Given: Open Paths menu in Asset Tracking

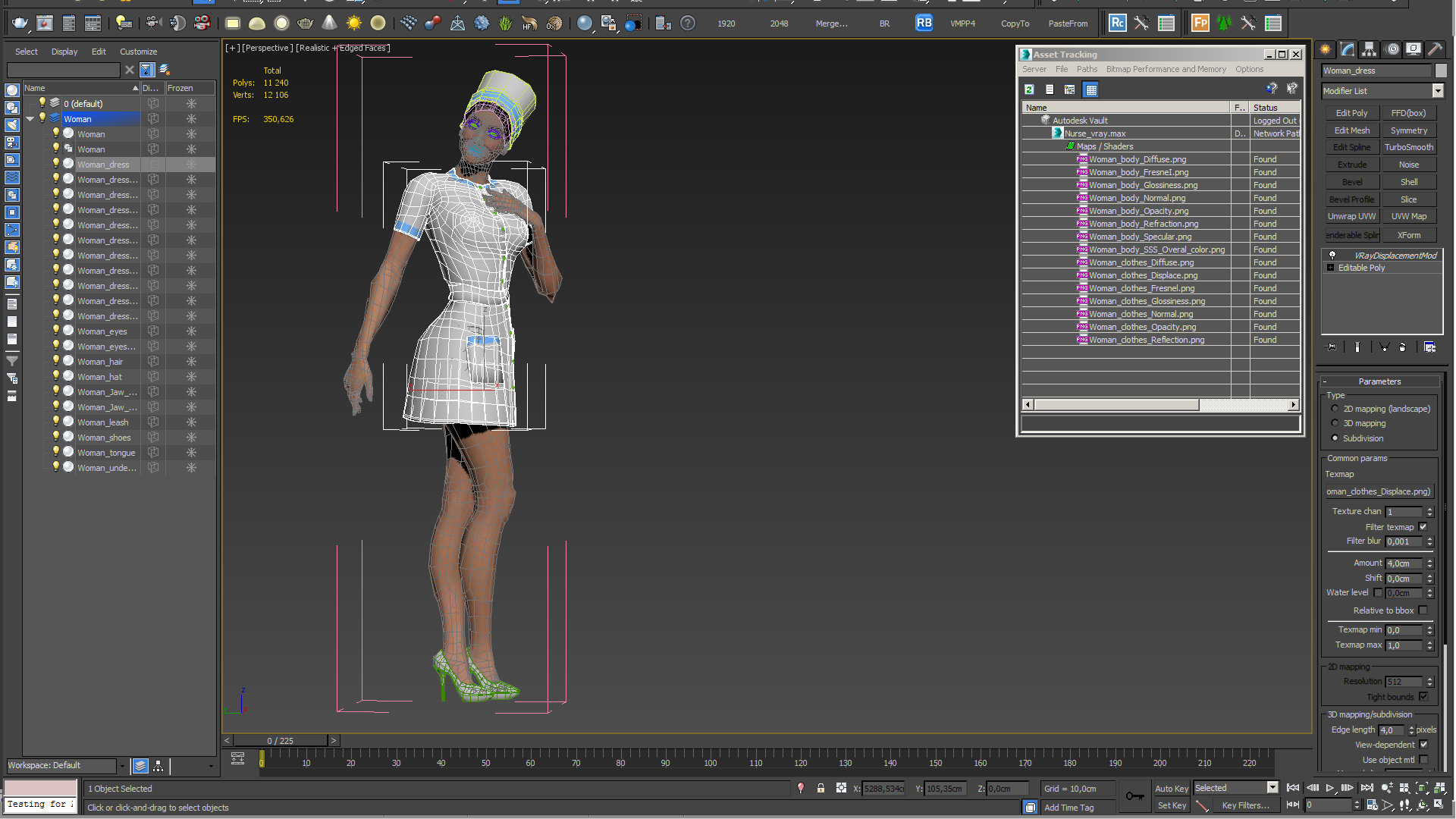Looking at the screenshot, I should pos(1087,69).
